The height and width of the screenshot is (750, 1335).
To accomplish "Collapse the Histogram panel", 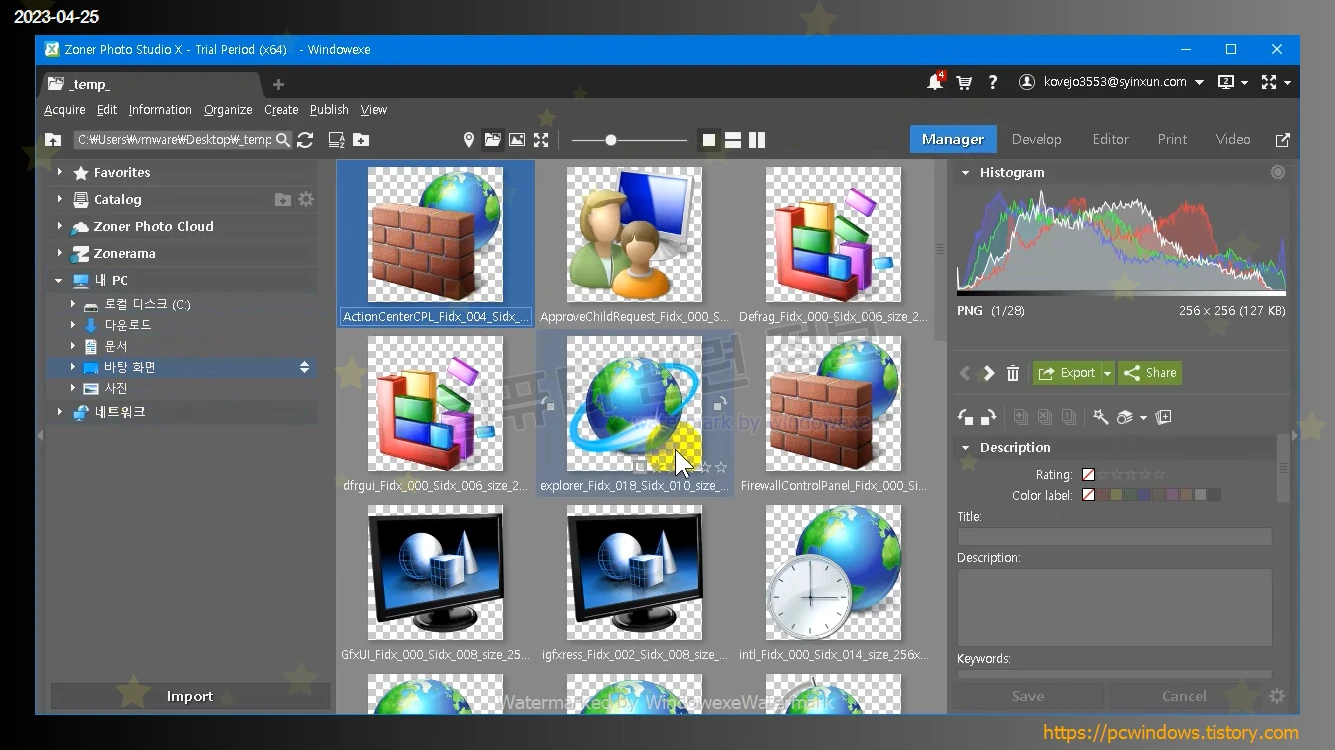I will (965, 173).
